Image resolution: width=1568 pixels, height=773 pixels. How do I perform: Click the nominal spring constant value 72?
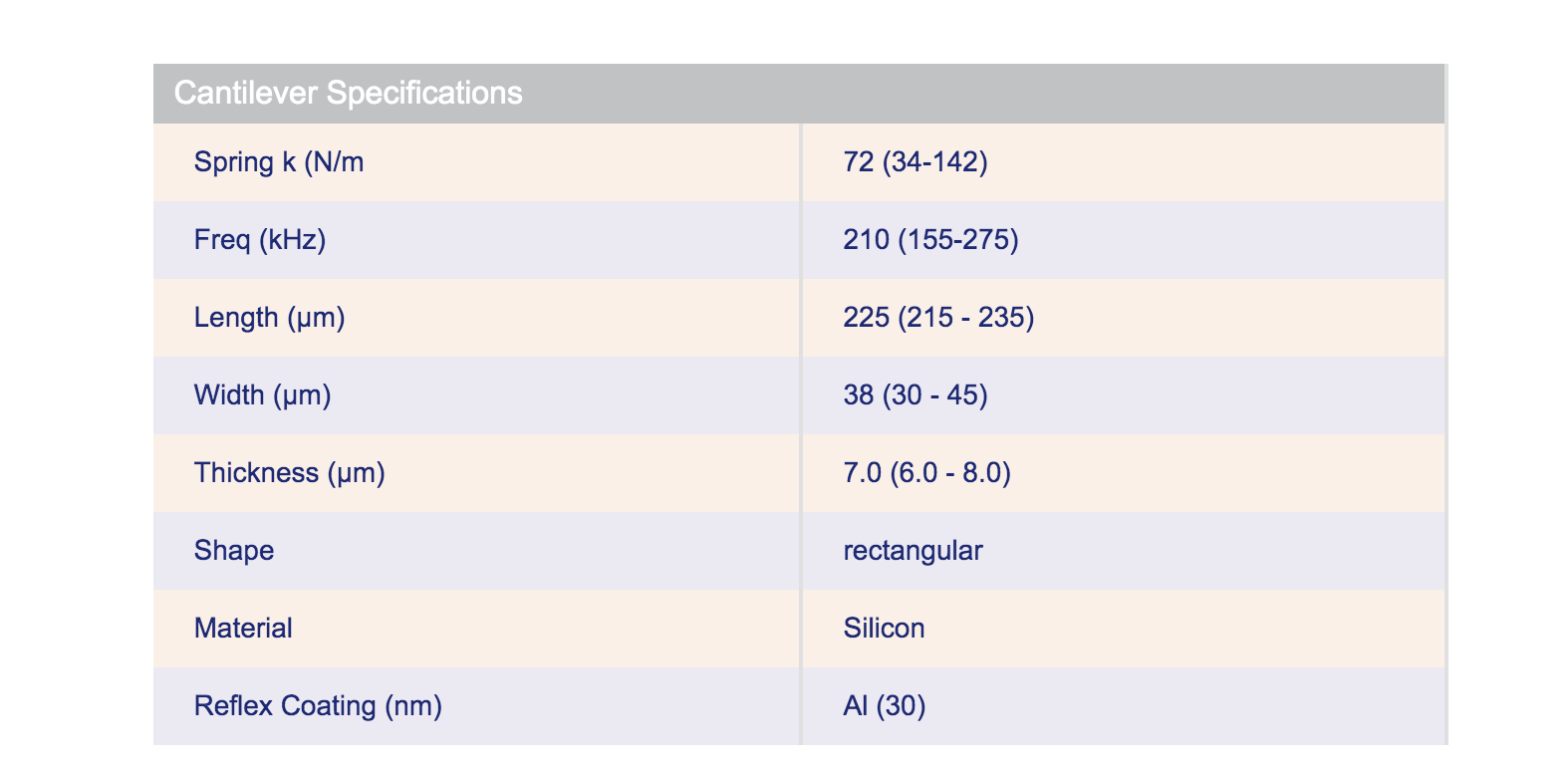coord(858,161)
